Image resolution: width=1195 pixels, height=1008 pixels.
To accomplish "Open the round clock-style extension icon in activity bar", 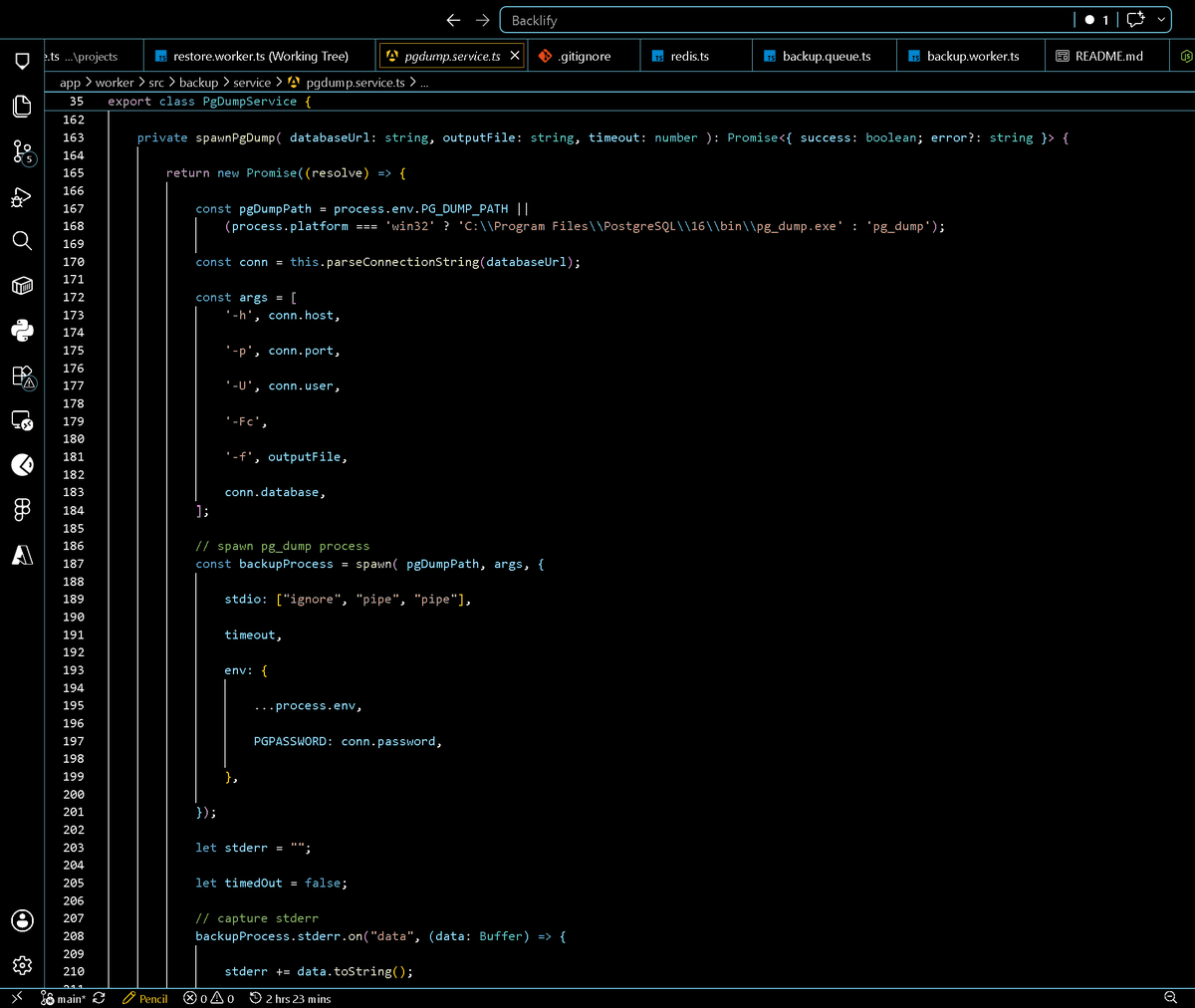I will (x=22, y=465).
